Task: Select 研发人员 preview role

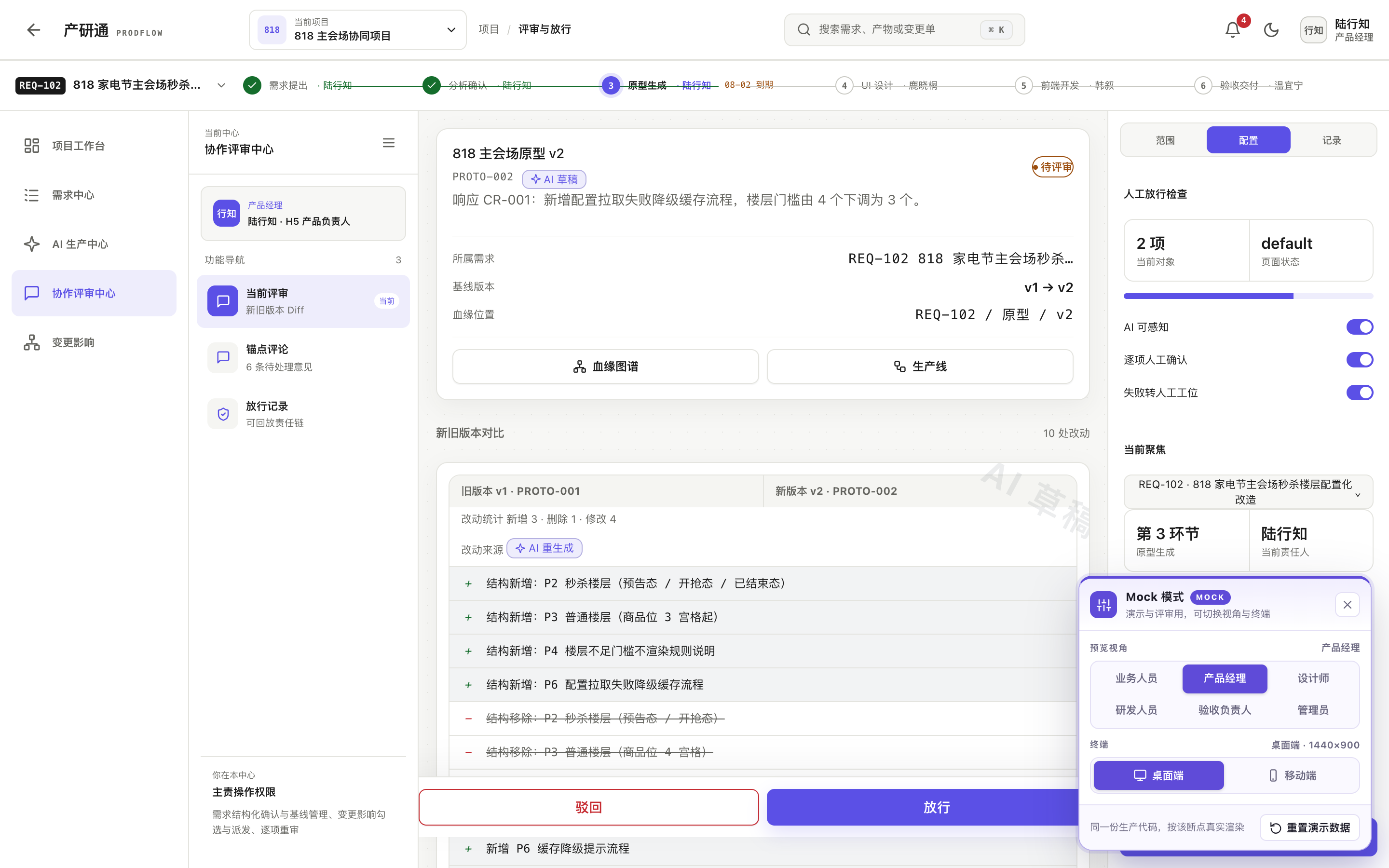Action: [1136, 710]
